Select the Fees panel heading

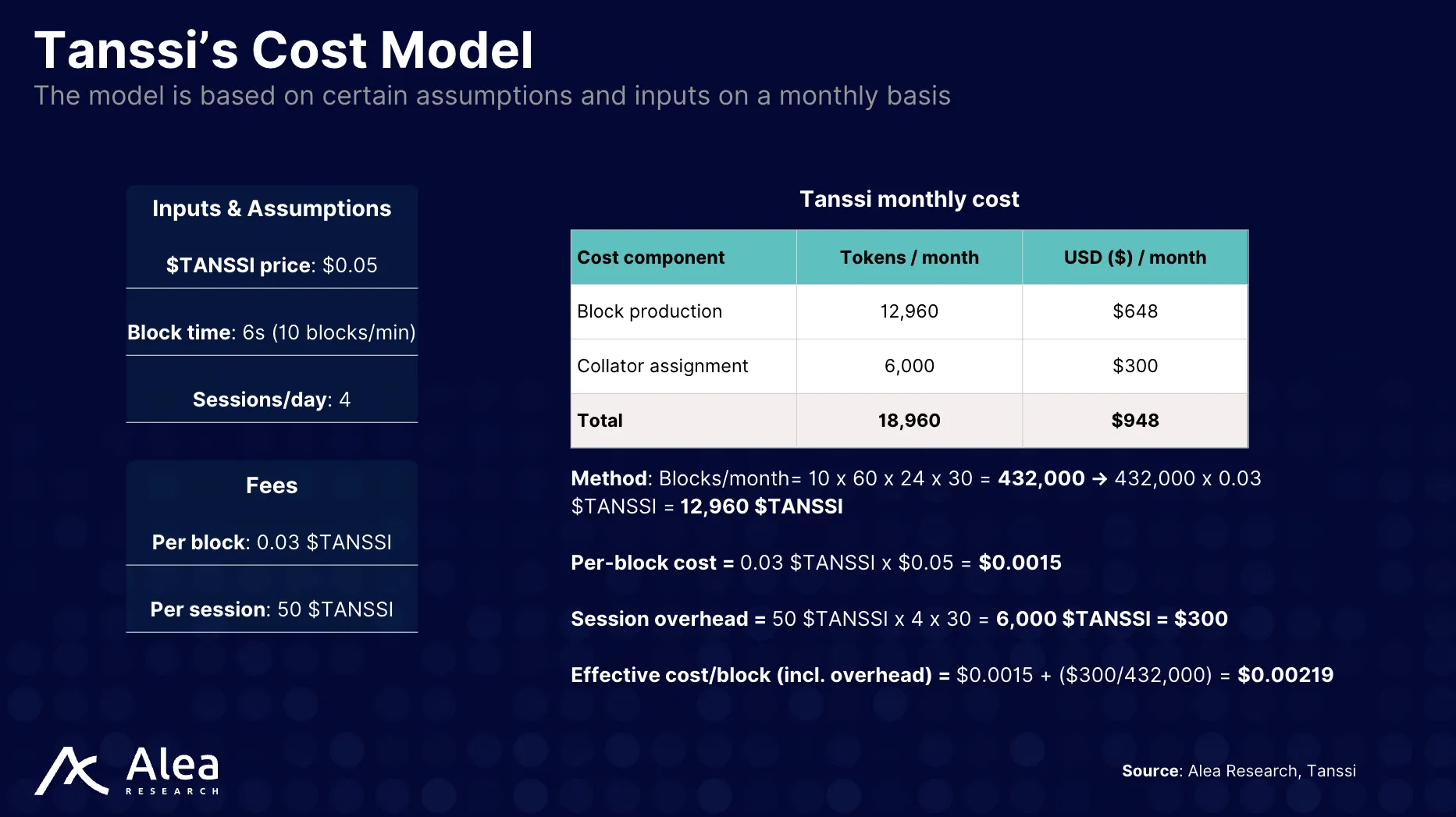click(272, 485)
